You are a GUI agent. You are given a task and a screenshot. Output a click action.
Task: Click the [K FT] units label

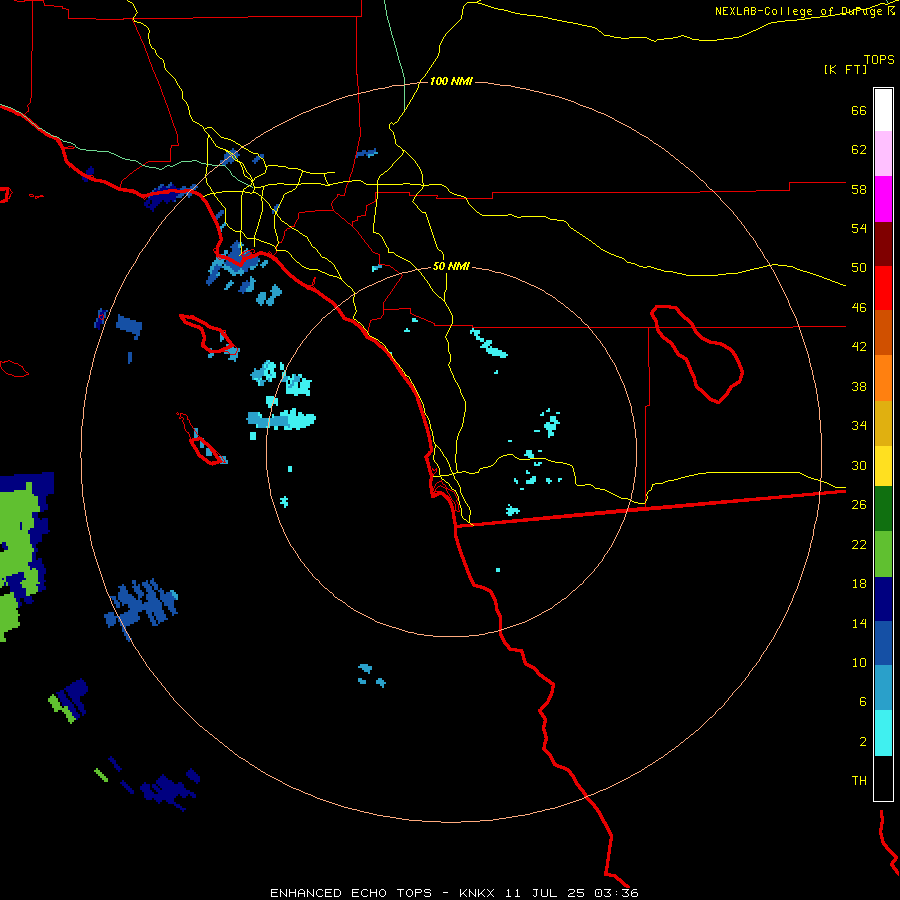coord(845,69)
